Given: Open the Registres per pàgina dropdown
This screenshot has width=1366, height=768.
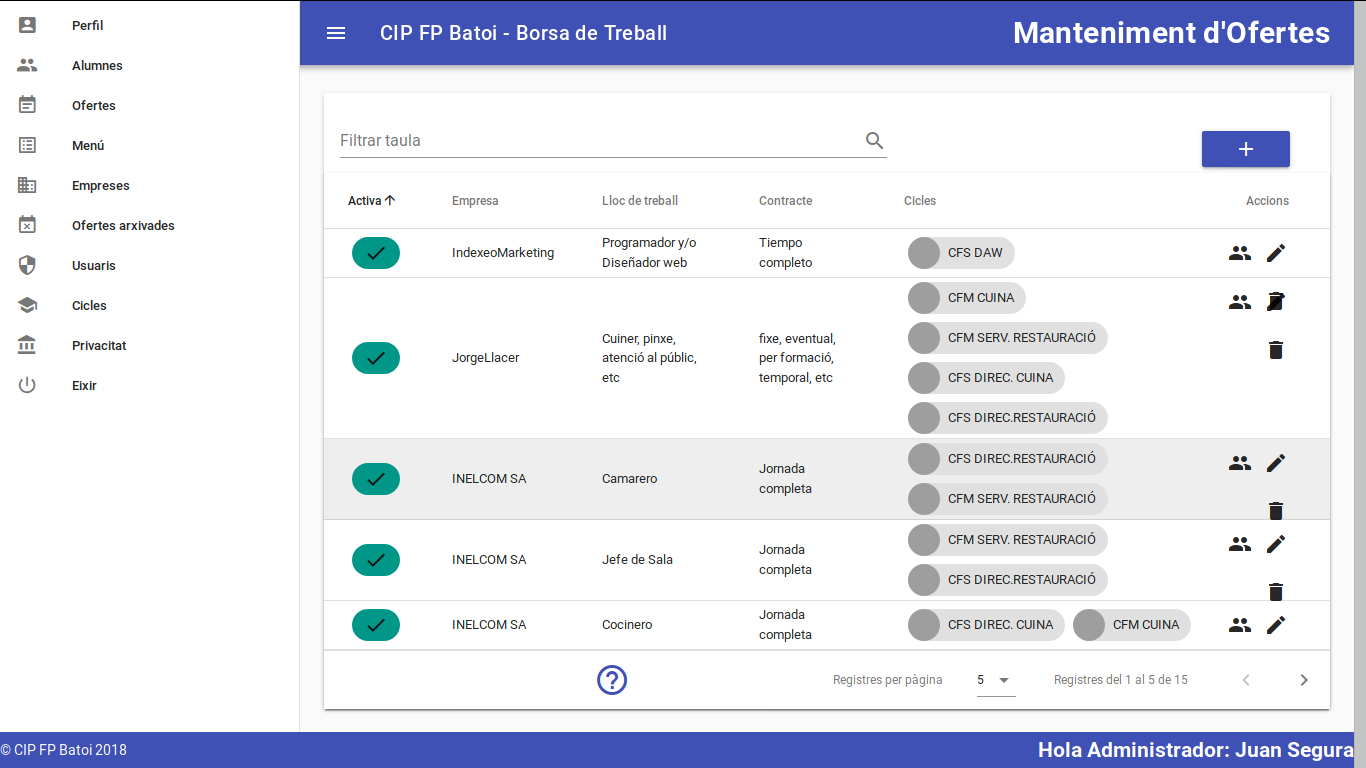Looking at the screenshot, I should (995, 680).
